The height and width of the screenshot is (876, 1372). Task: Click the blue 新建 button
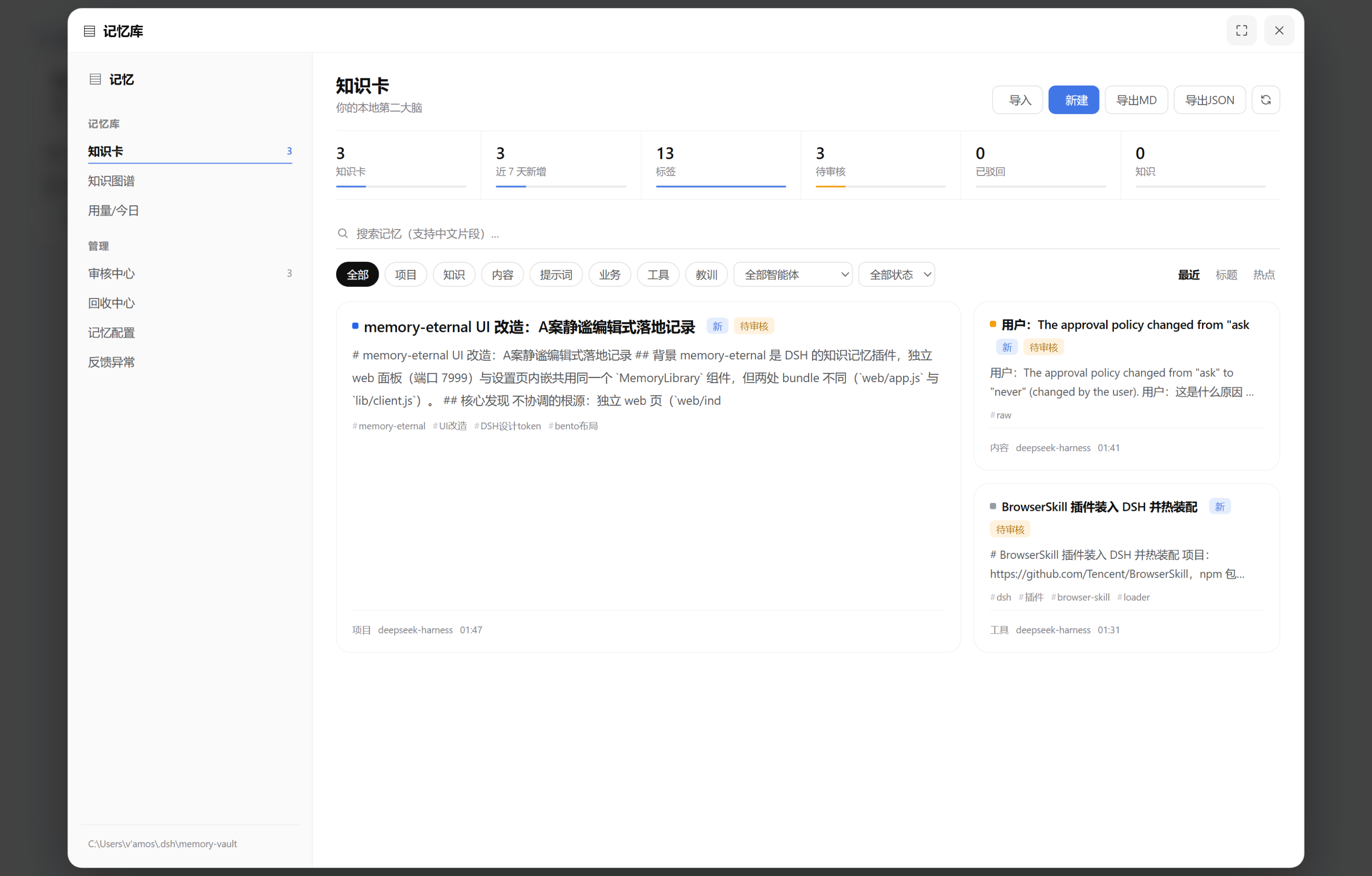1074,100
